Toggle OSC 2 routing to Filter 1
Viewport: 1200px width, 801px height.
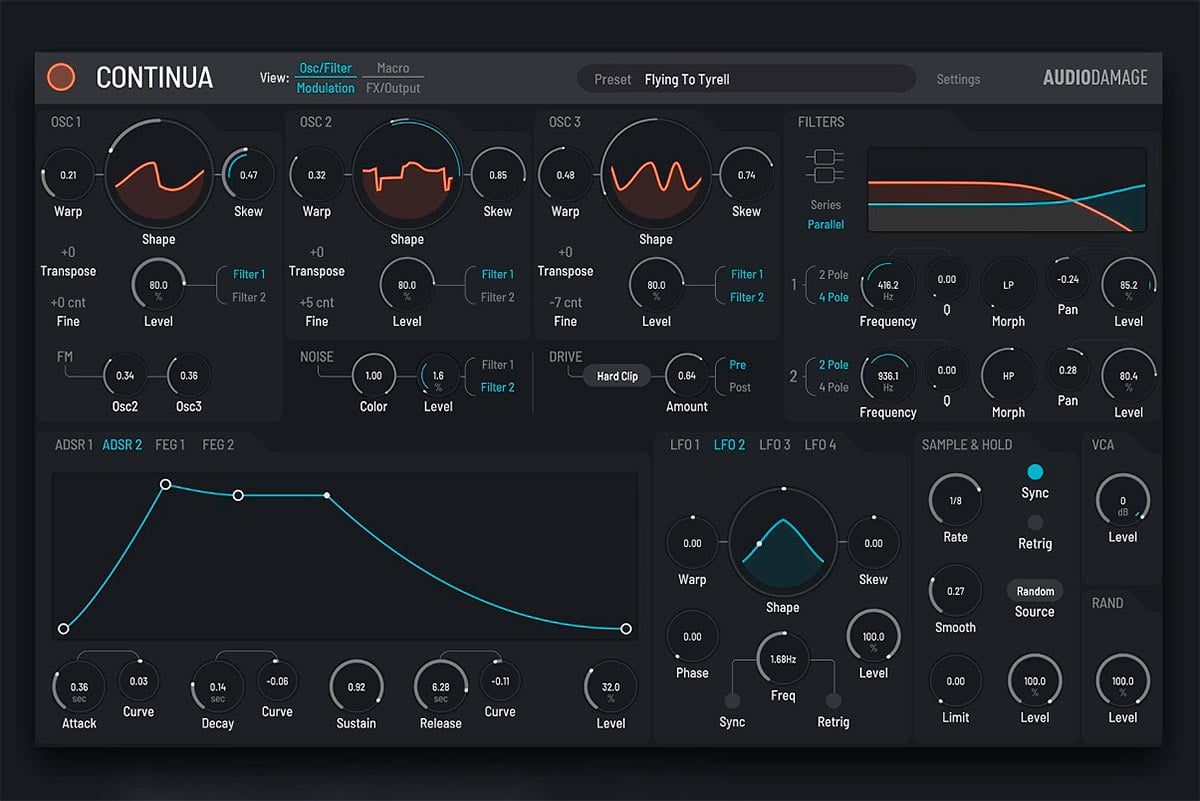point(498,274)
